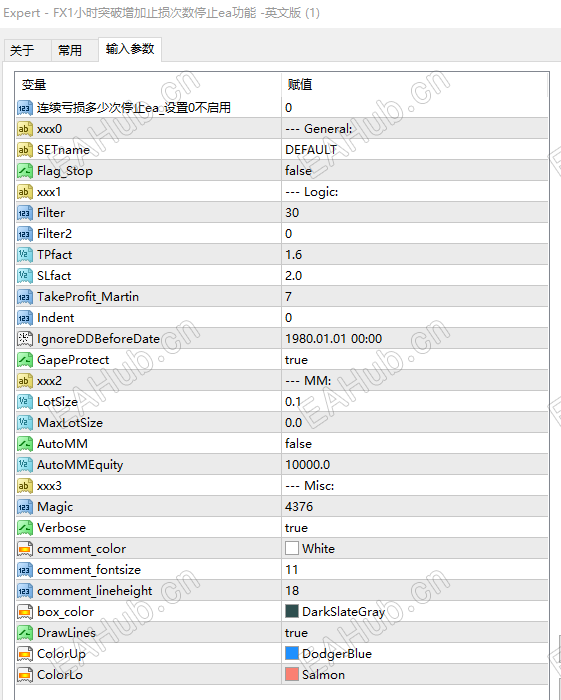This screenshot has height=700, width=561.
Task: Select the MaxLotSize variable name
Action: pos(70,423)
